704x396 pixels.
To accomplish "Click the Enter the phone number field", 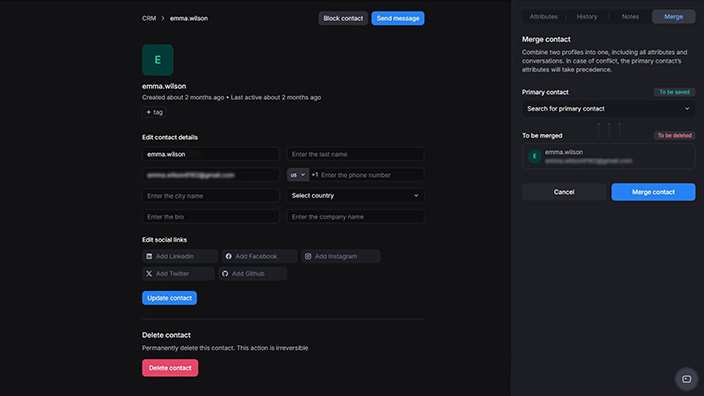I will tap(367, 175).
